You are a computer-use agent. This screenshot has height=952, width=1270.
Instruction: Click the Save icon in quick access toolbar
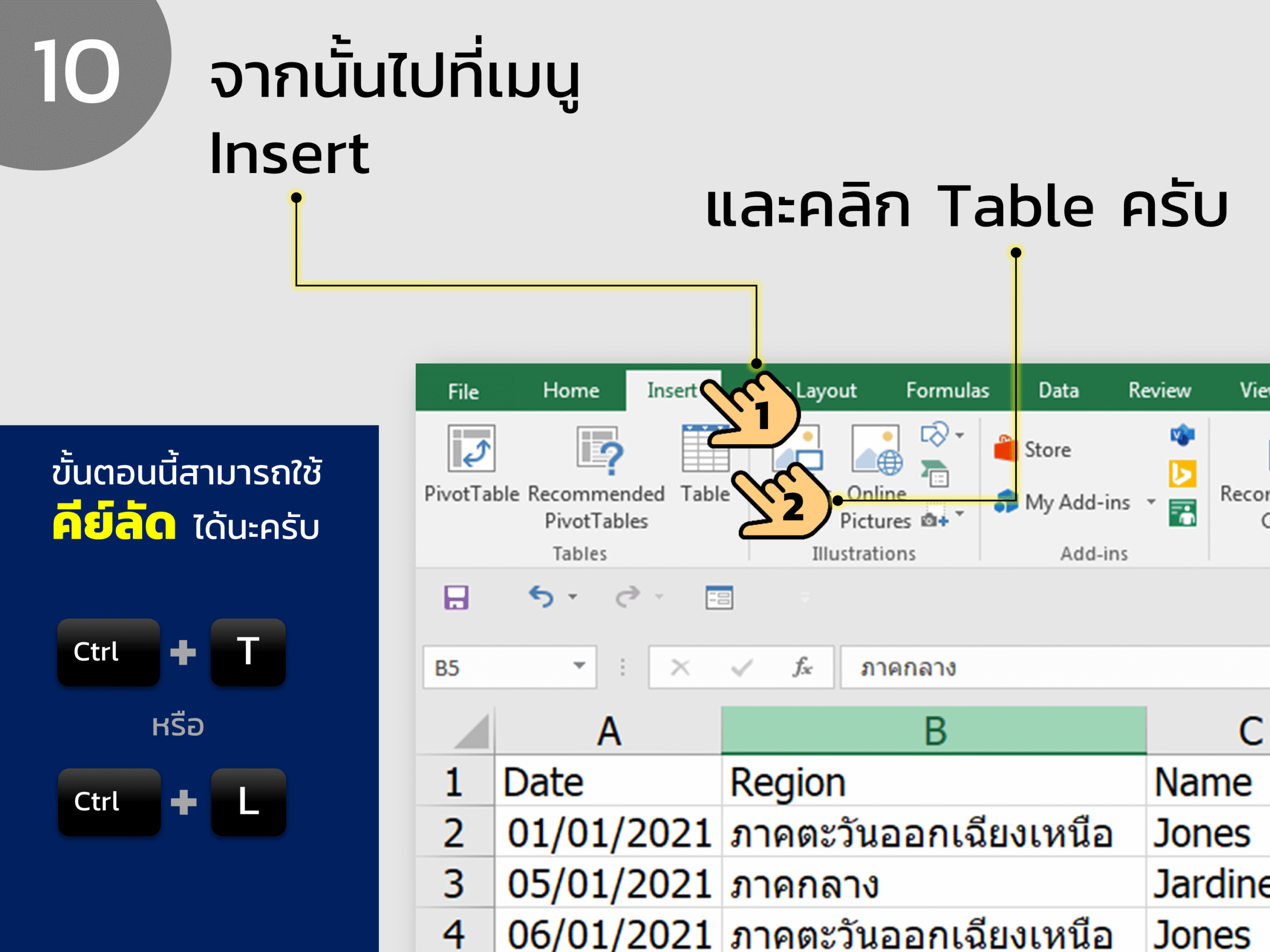click(456, 597)
